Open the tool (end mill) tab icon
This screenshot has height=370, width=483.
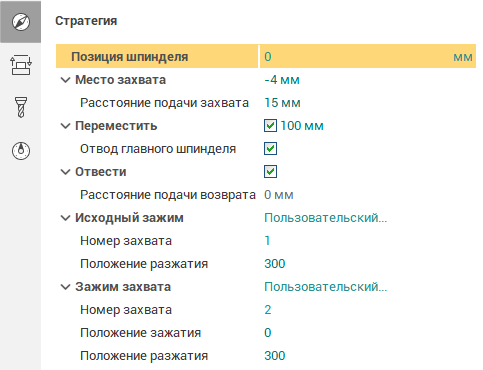[21, 107]
